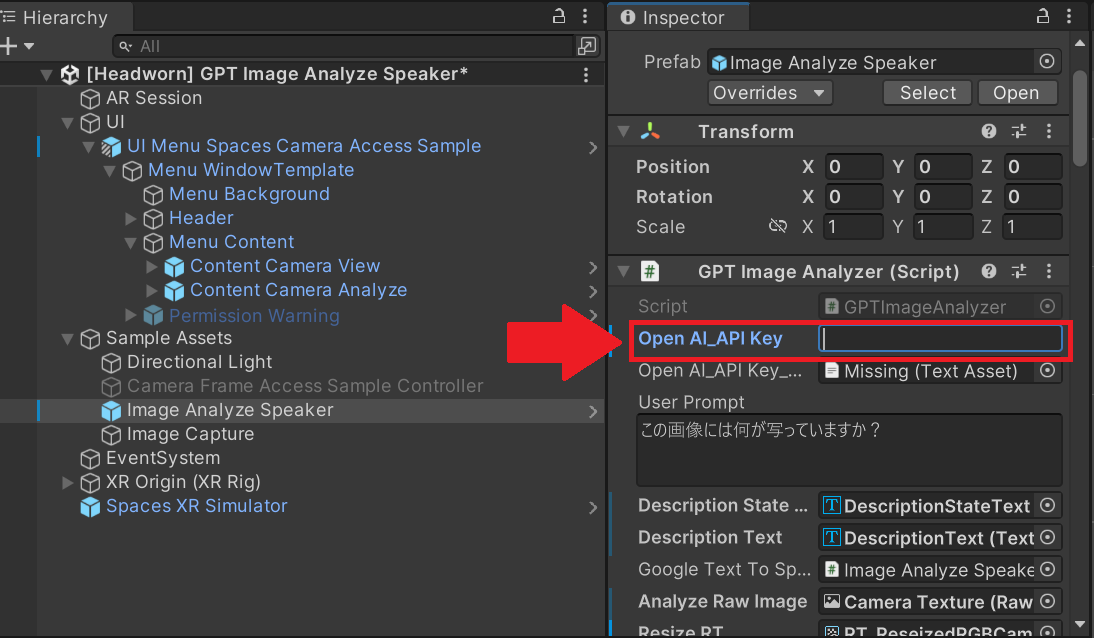Screen dimensions: 1094x638
Task: Open Transform component preset settings icon
Action: [1019, 132]
